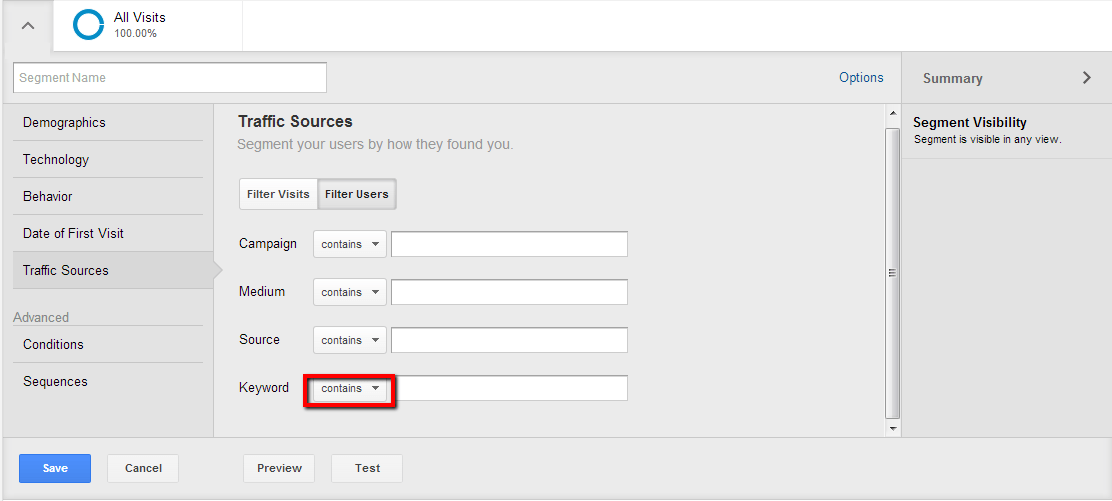The image size is (1112, 501).
Task: Open Advanced Conditions section
Action: [x=53, y=344]
